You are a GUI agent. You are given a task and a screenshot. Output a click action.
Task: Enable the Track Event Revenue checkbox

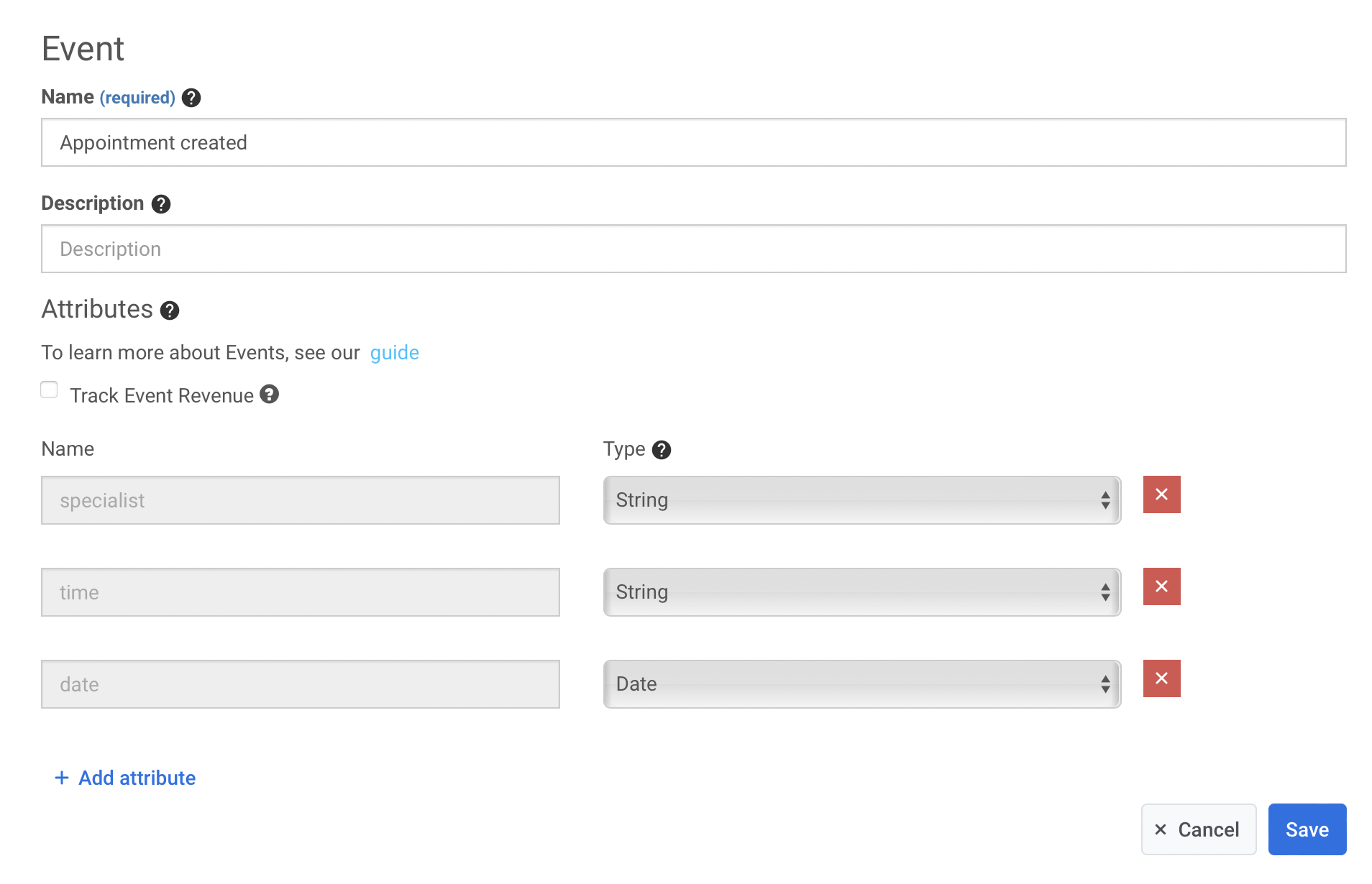[x=49, y=390]
